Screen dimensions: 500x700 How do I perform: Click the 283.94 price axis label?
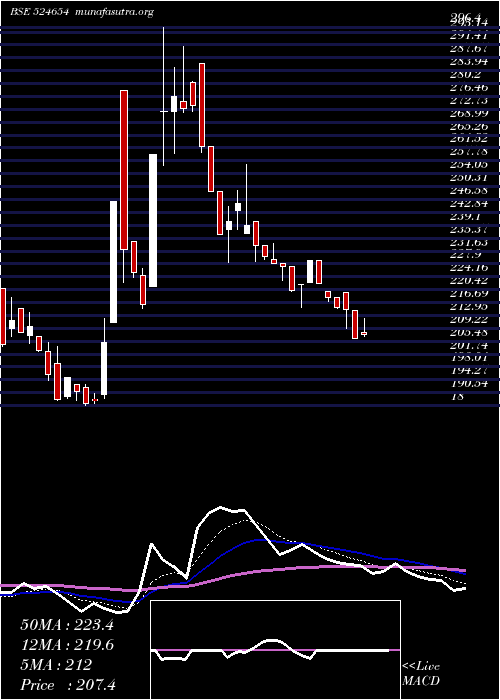click(468, 60)
